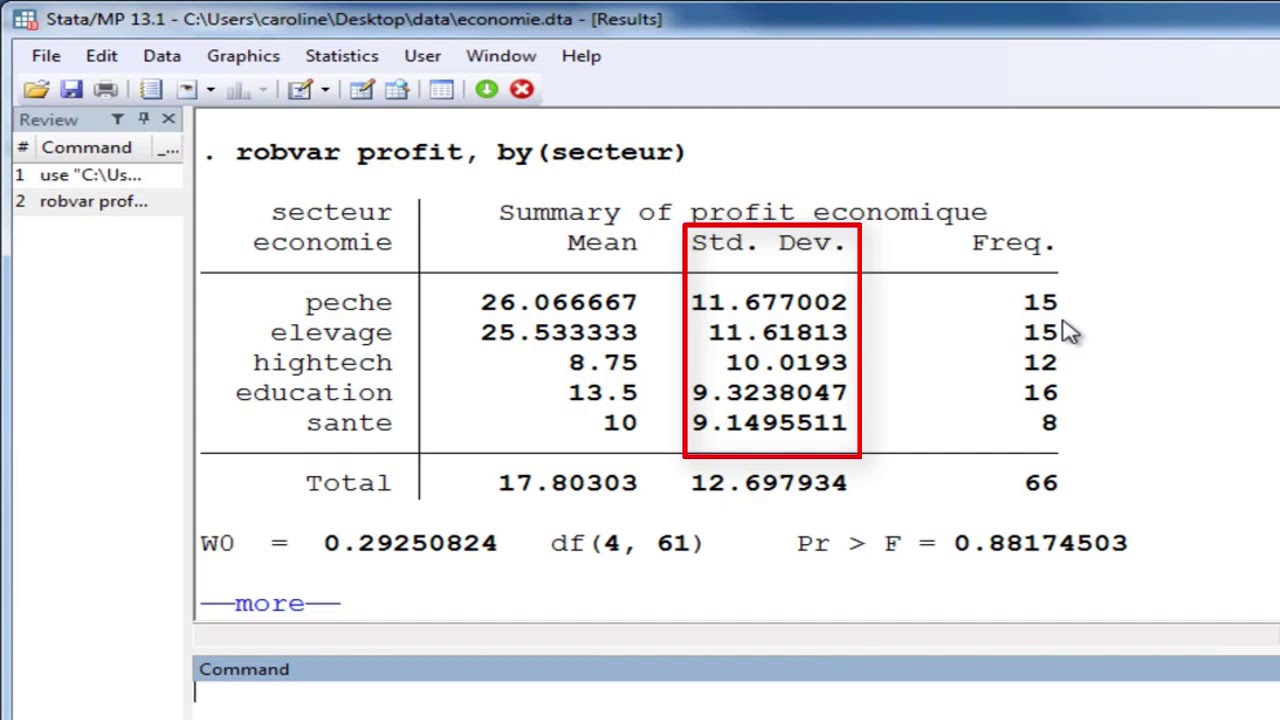Click the Print results icon
The height and width of the screenshot is (720, 1280).
[105, 89]
